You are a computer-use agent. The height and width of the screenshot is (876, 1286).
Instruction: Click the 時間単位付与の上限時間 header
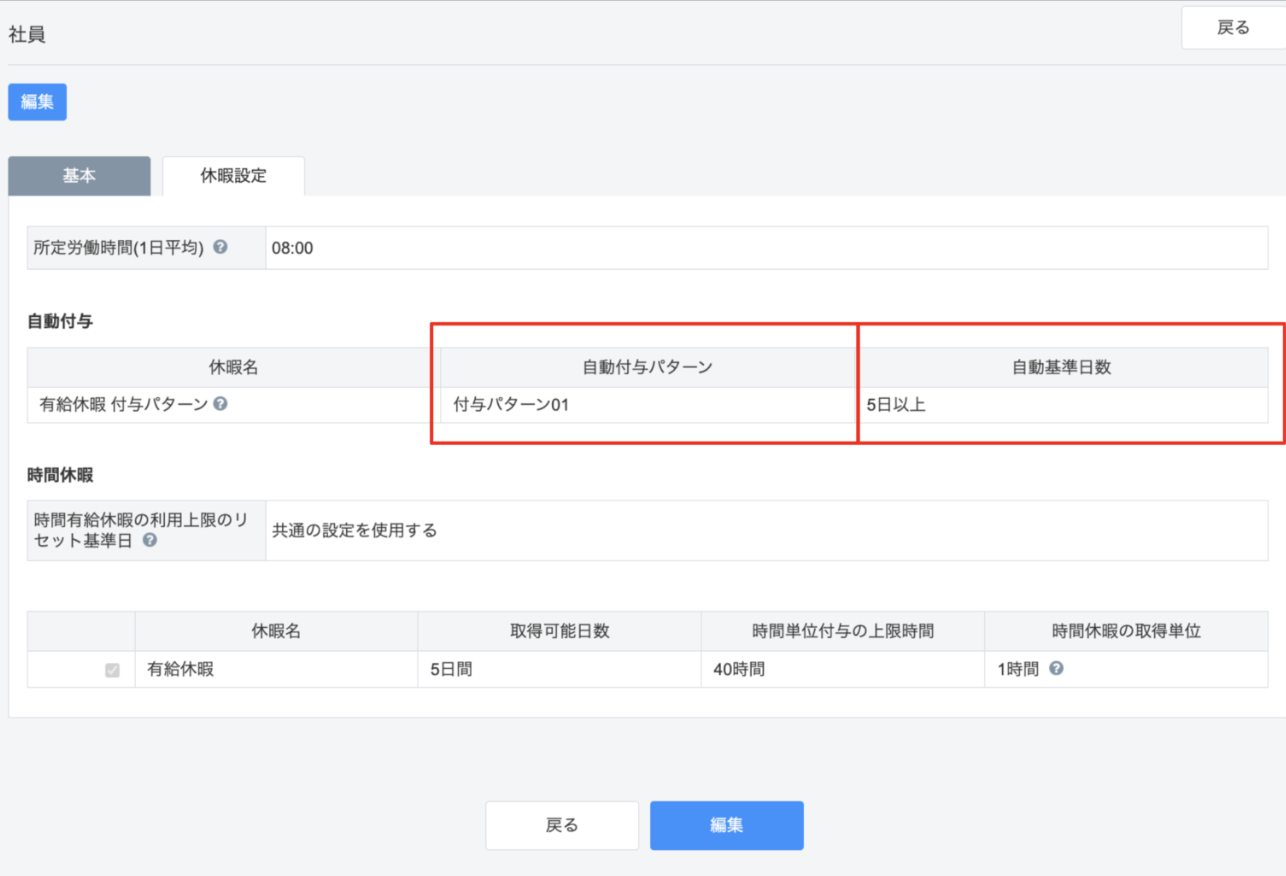click(x=843, y=631)
